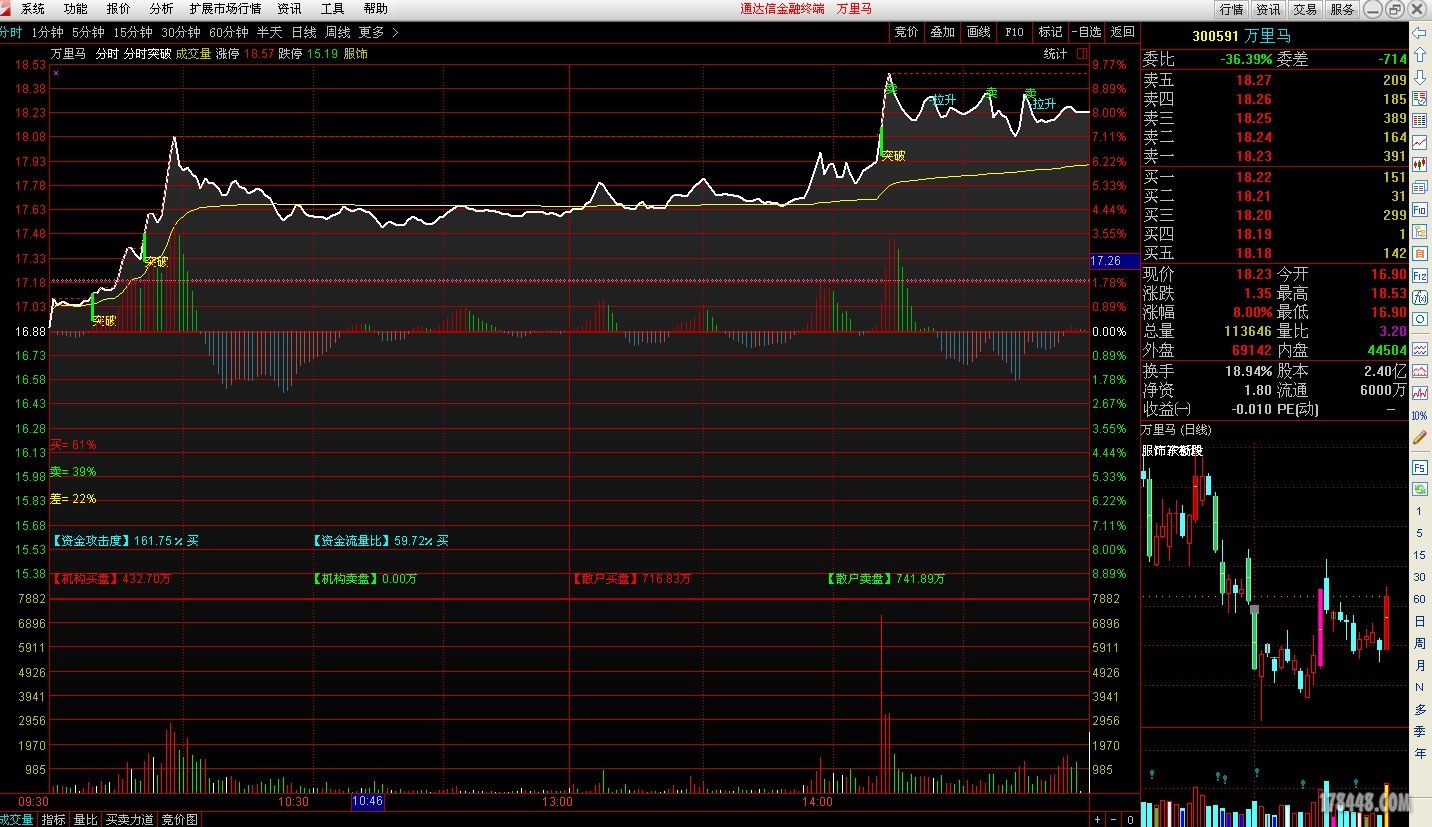Image resolution: width=1432 pixels, height=827 pixels.
Task: Click the red app logo at top-left
Action: coord(5,8)
